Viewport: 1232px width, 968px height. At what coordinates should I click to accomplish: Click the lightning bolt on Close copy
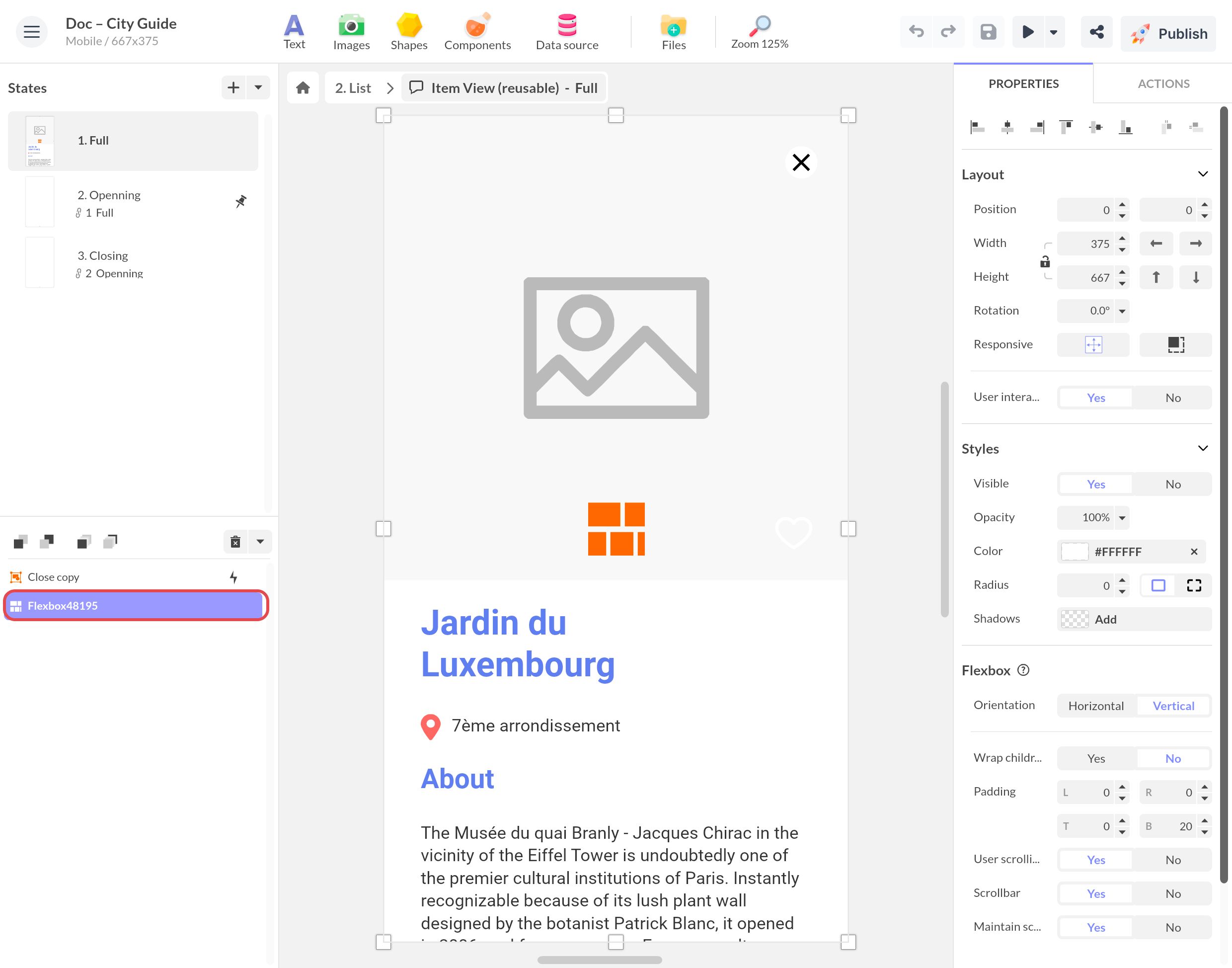pos(233,577)
